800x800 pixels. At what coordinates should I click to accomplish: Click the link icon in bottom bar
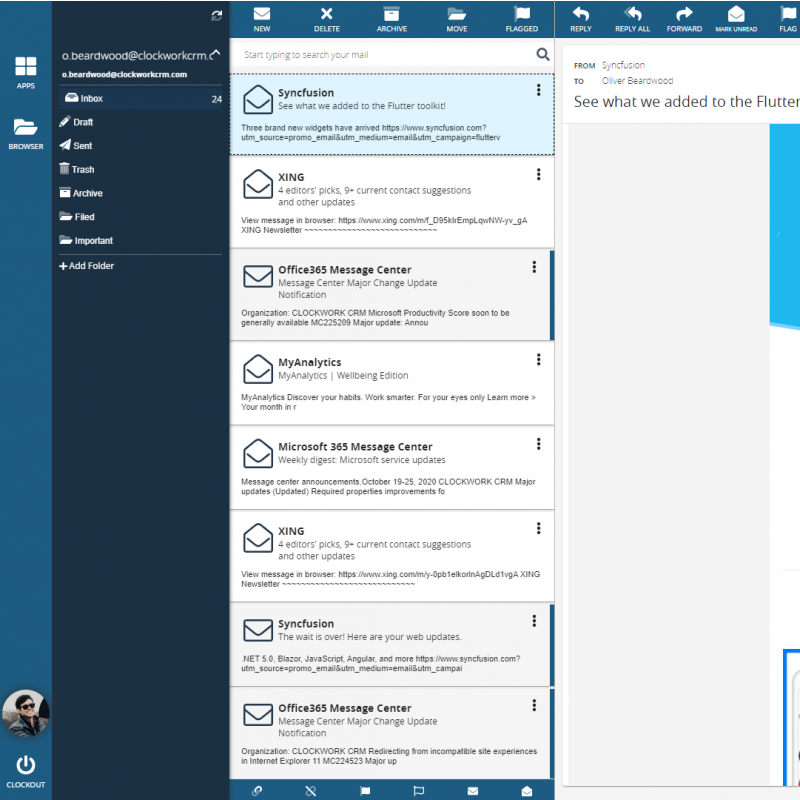coord(257,791)
